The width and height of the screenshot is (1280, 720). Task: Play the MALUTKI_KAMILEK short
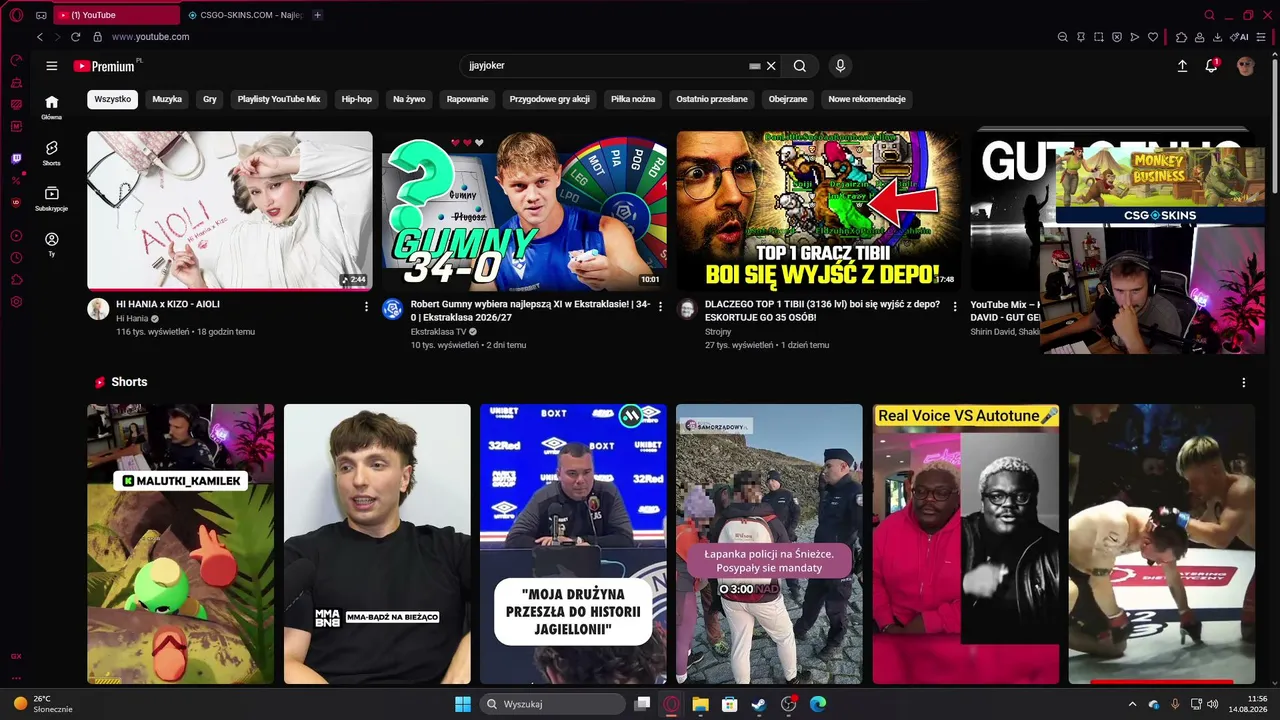coord(180,544)
